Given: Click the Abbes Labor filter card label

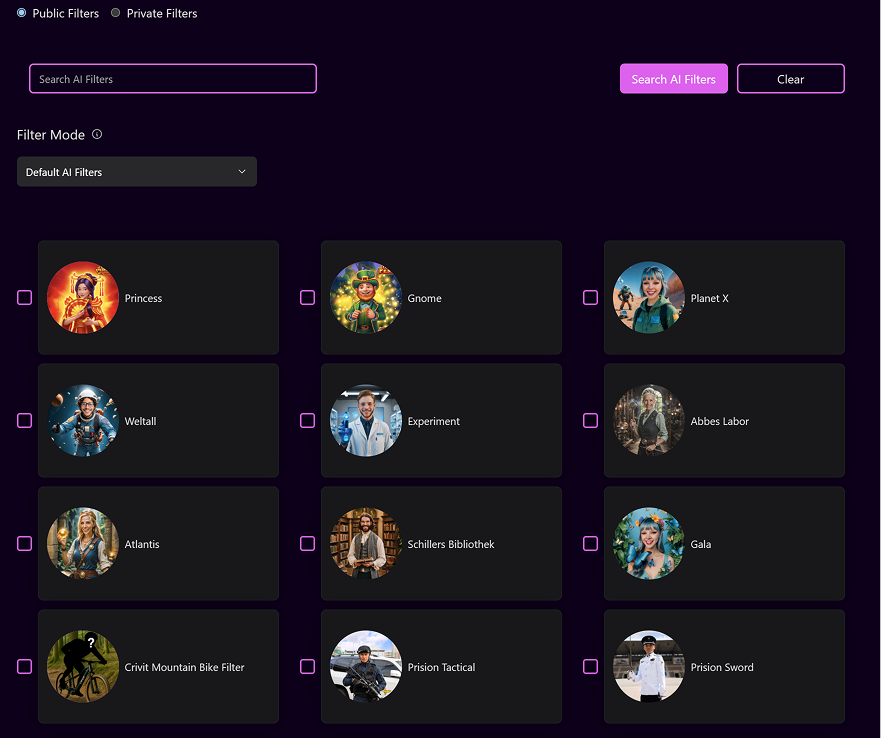Looking at the screenshot, I should pyautogui.click(x=719, y=422).
